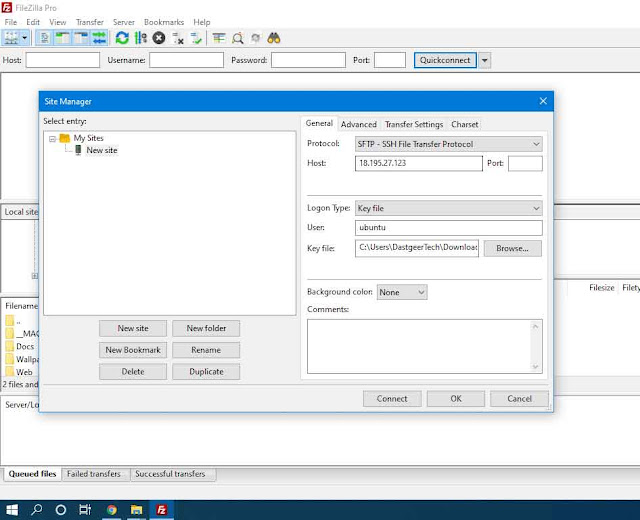
Task: Switch to the Transfer Settings tab
Action: point(414,124)
